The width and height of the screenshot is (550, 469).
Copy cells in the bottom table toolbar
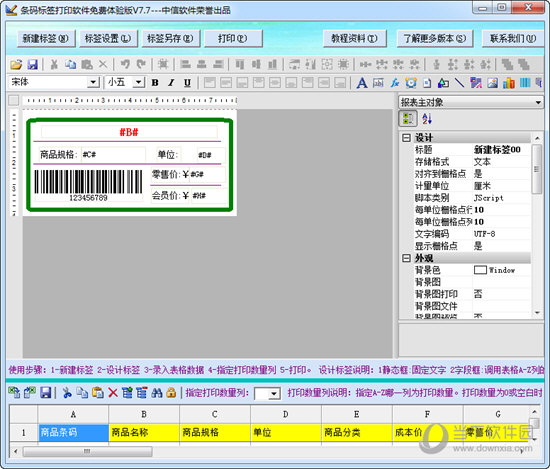pos(82,393)
